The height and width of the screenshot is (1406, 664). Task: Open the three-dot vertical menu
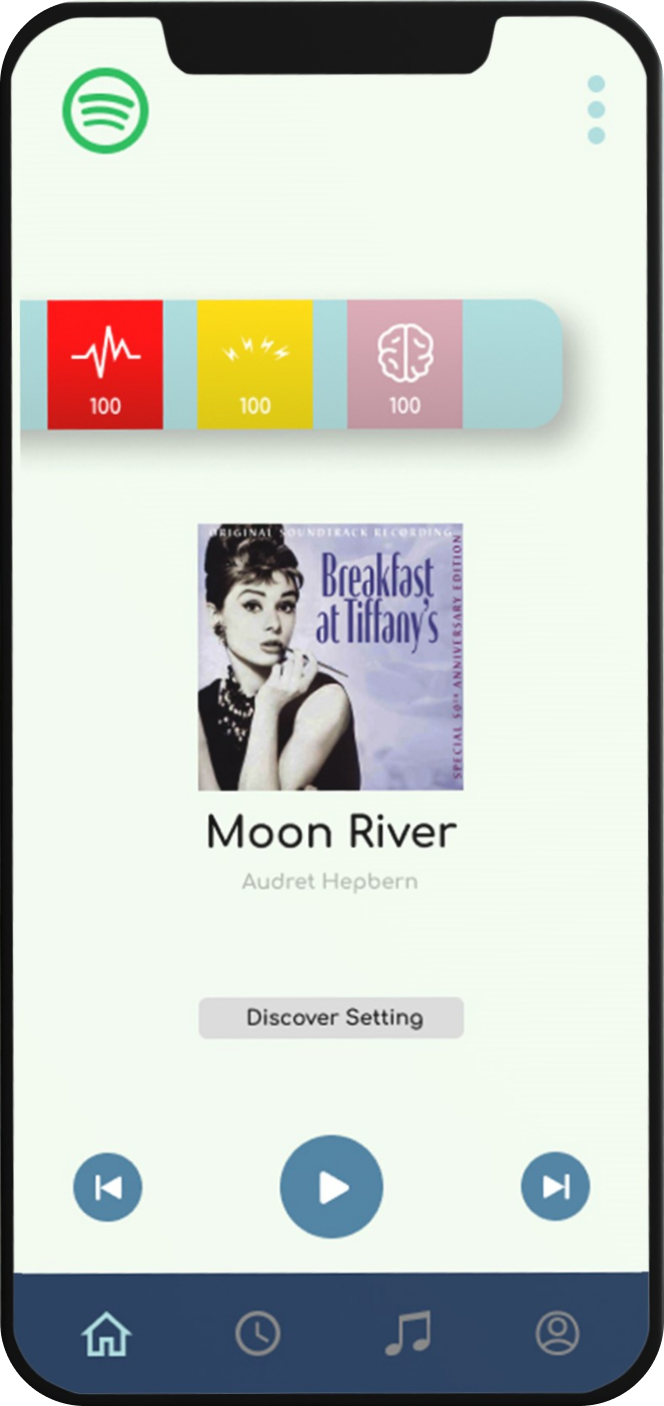click(x=596, y=109)
